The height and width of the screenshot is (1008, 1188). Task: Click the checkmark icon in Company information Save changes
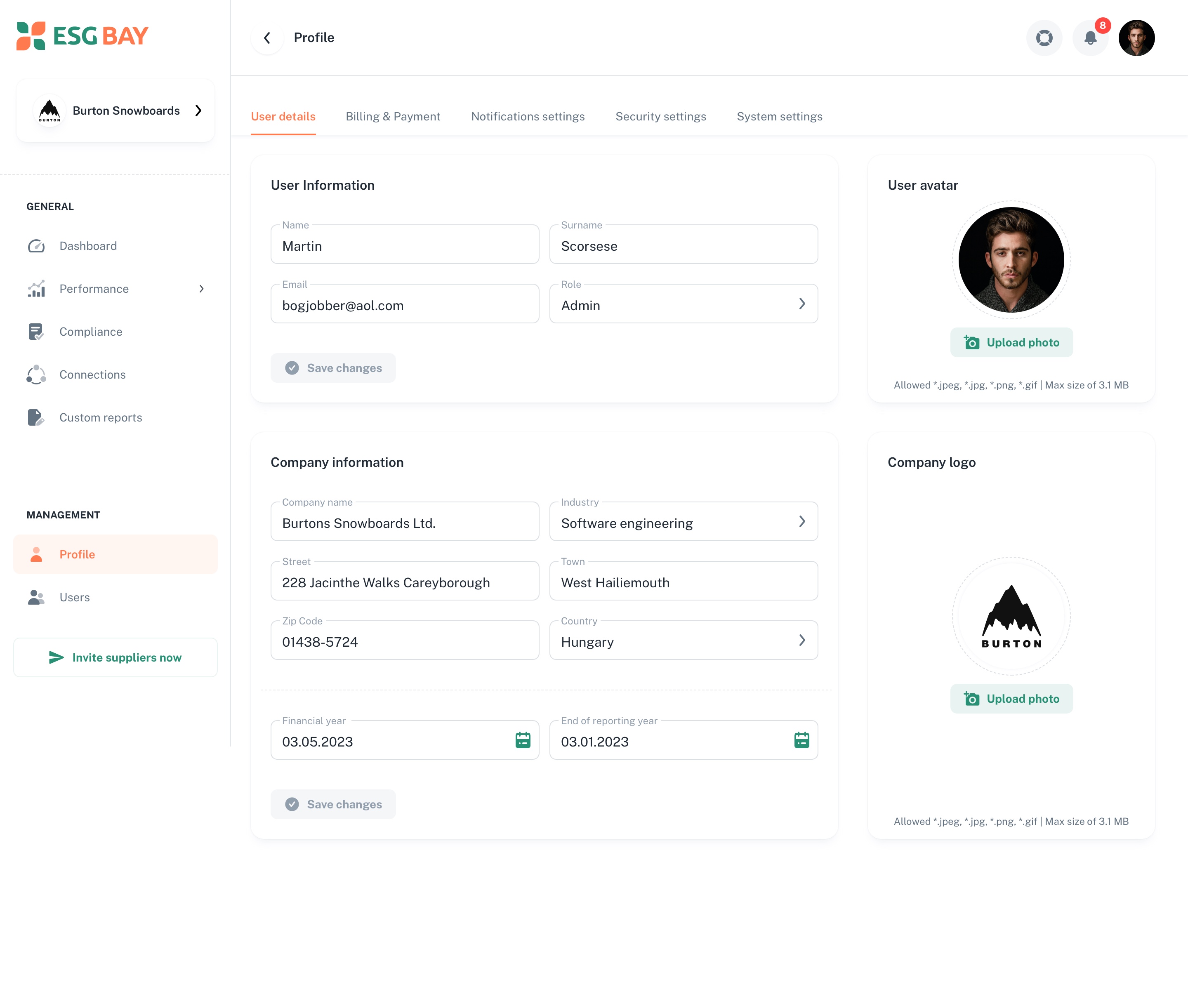[x=292, y=805]
